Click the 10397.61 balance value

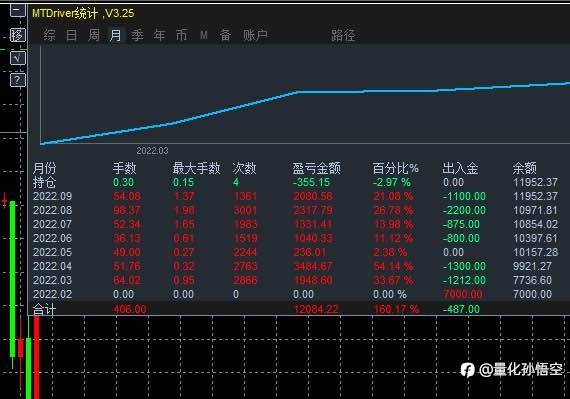pyautogui.click(x=535, y=238)
